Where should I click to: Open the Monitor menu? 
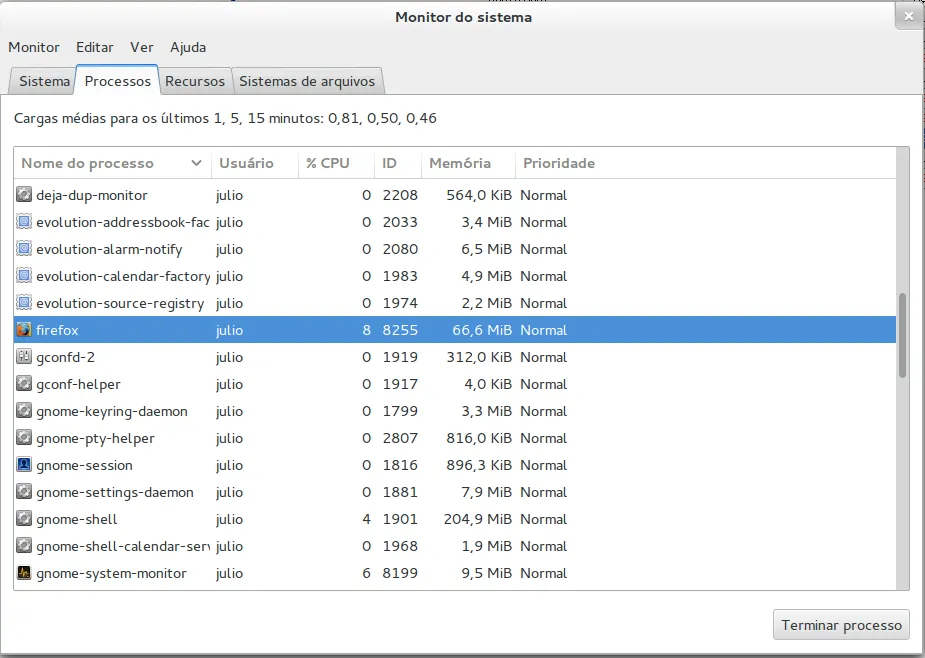(34, 47)
